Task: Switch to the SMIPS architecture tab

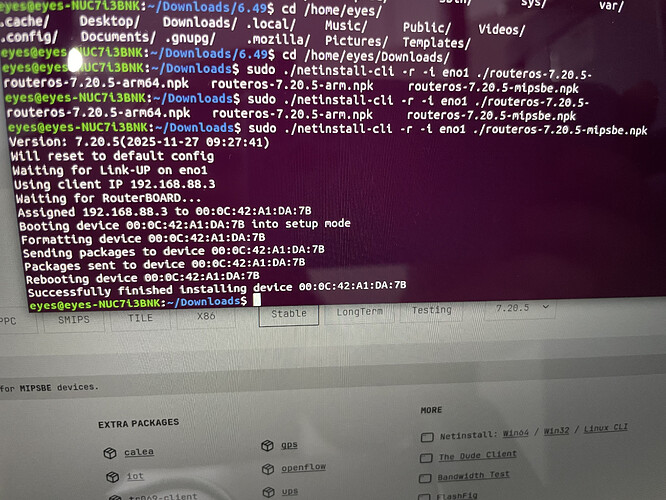Action: tap(74, 320)
